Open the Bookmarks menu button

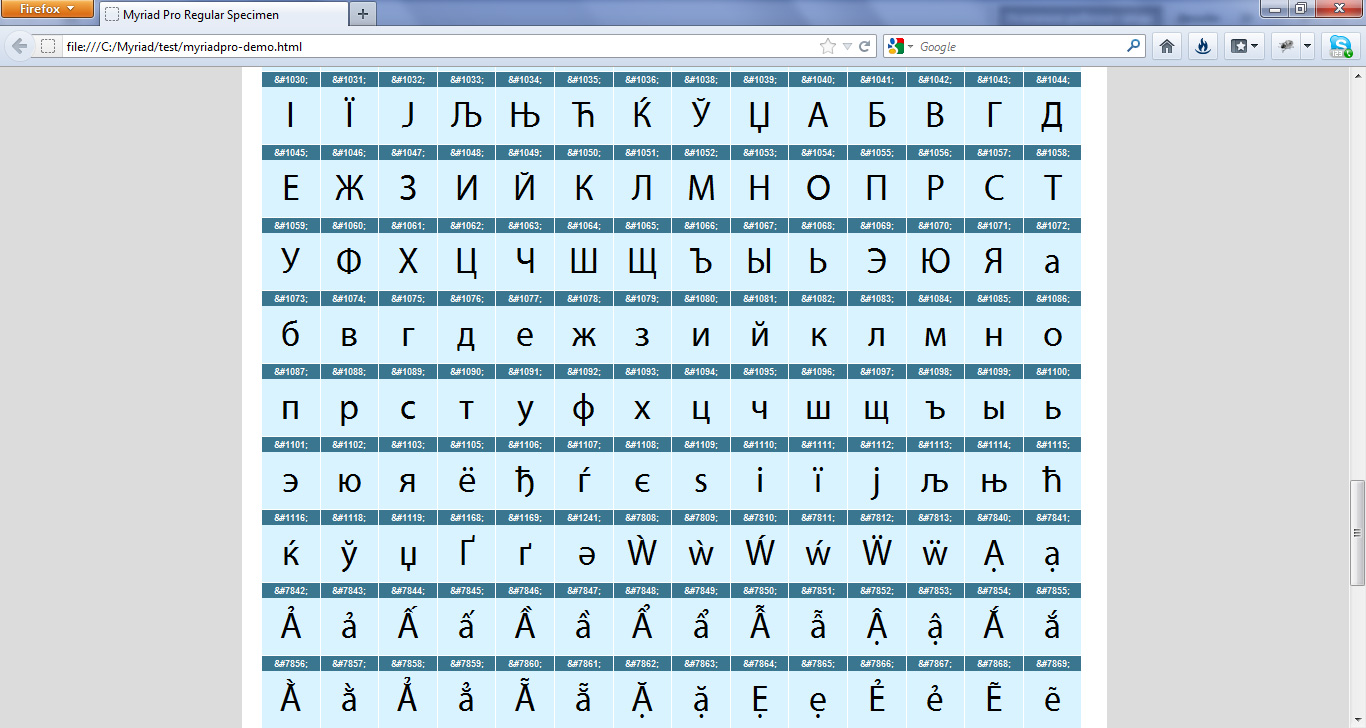(1245, 46)
